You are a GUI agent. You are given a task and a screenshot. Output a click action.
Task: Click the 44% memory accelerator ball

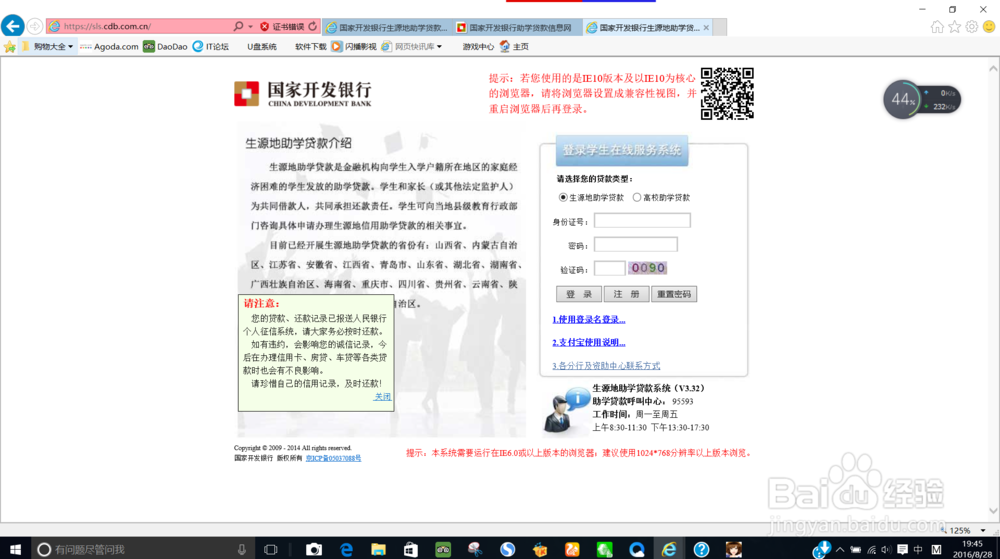click(x=902, y=99)
